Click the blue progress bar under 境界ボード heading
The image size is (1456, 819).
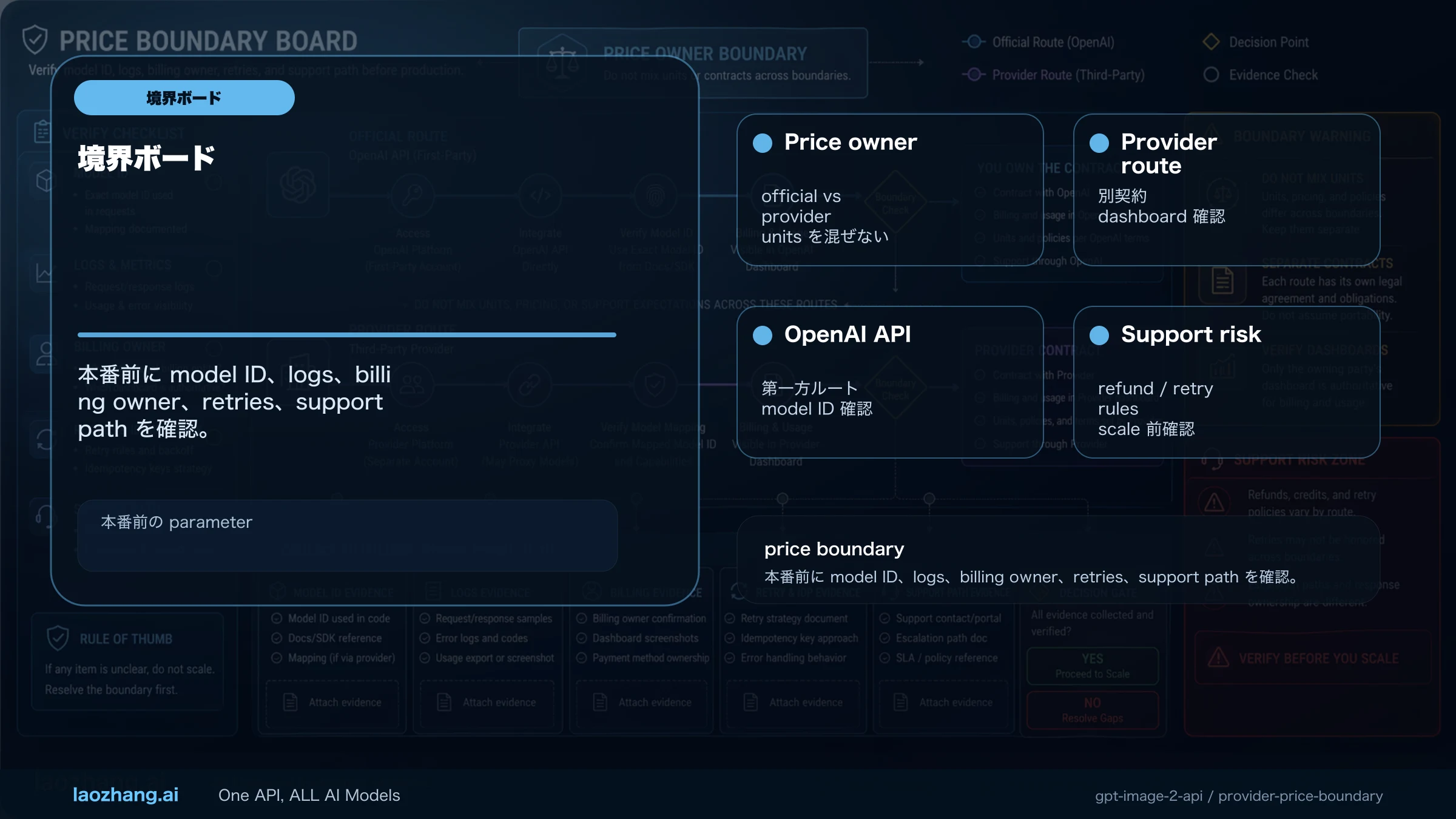pyautogui.click(x=347, y=334)
